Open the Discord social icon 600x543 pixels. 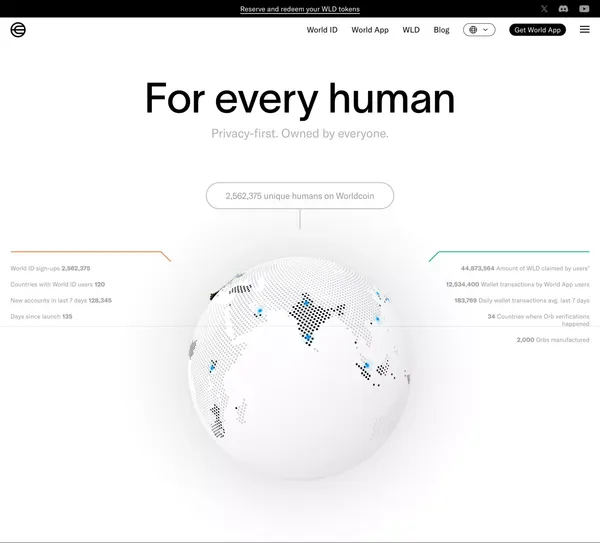click(563, 8)
